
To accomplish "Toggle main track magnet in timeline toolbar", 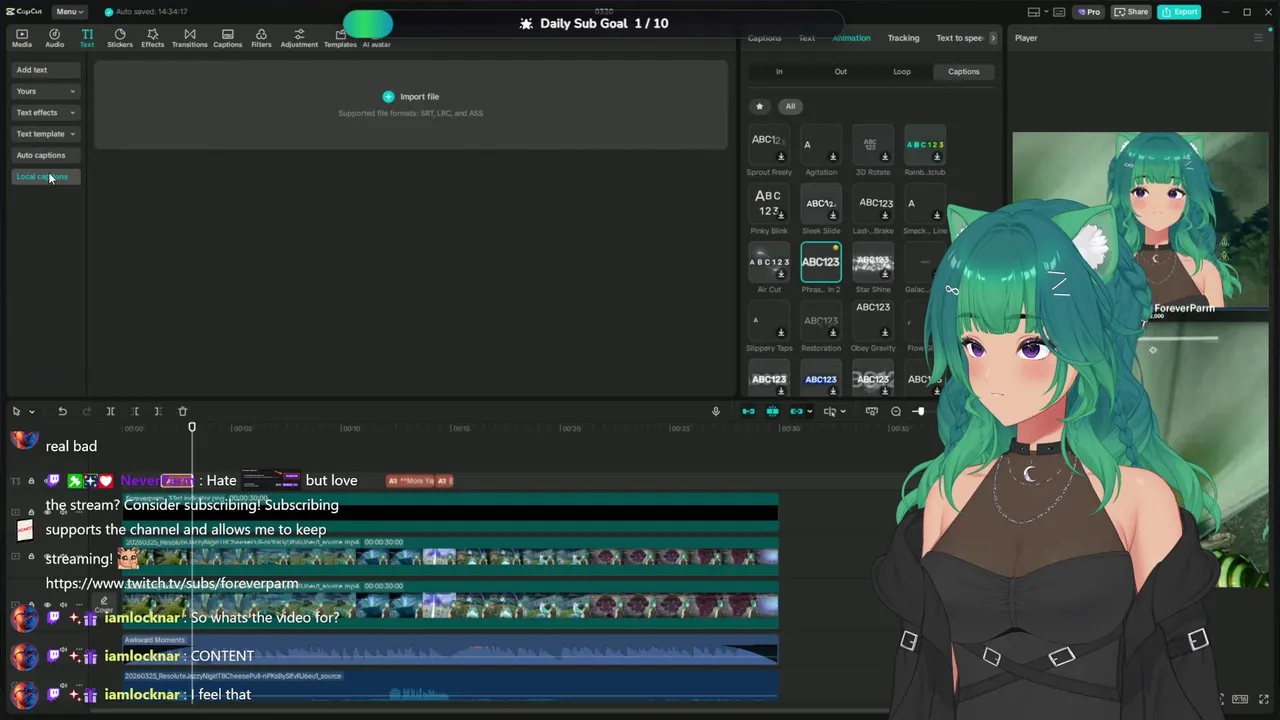I will coord(748,411).
